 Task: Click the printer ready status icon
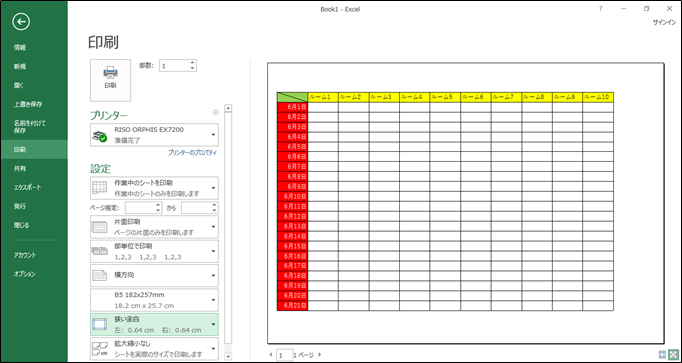(100, 136)
